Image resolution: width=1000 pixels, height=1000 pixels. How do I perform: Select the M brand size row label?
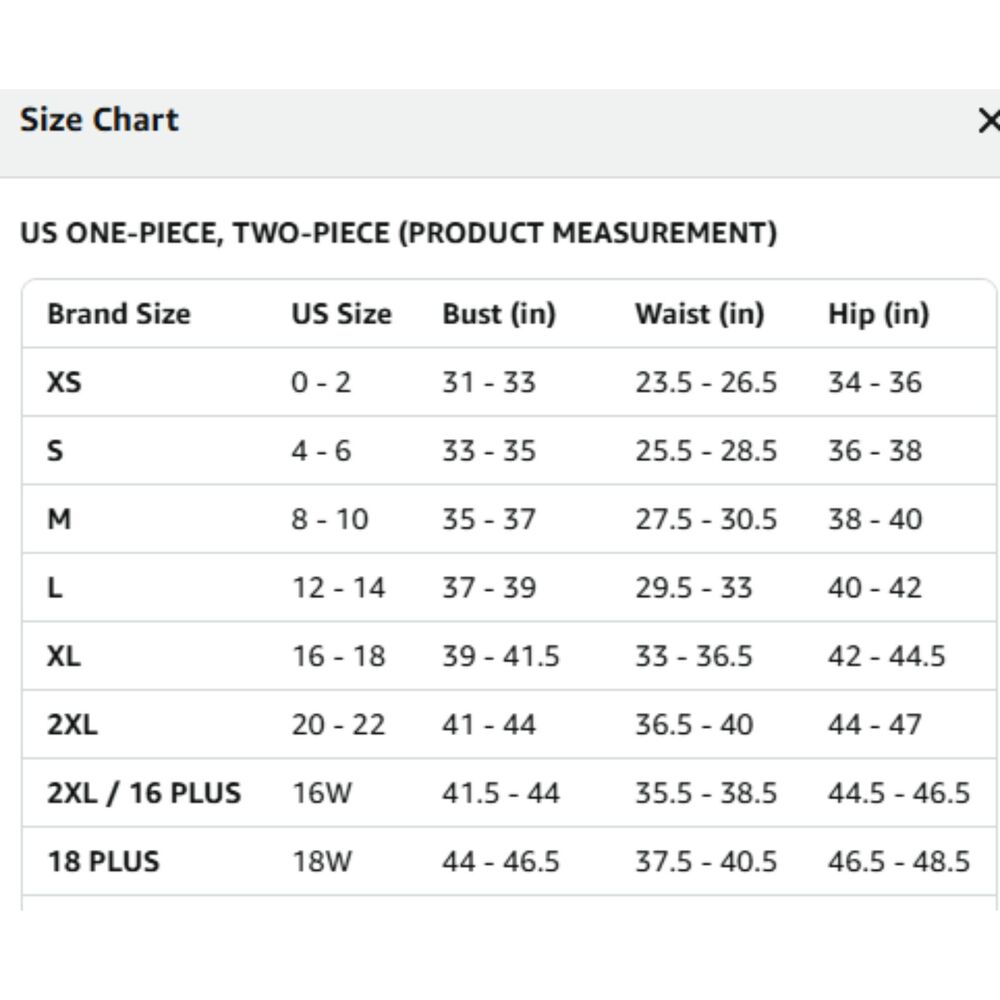coord(59,519)
